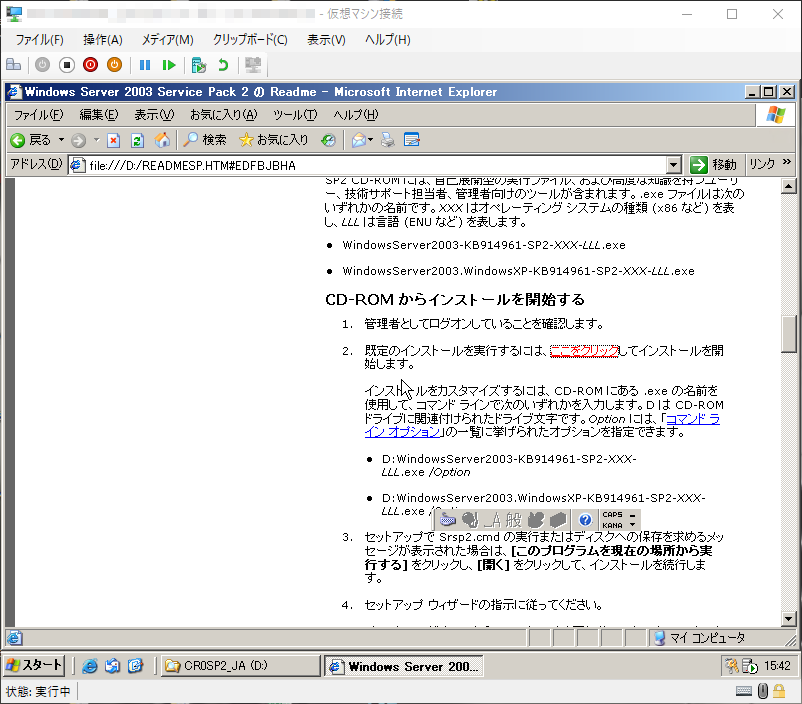The width and height of the screenshot is (802, 704).
Task: Click the green Reset/Resume play icon
Action: tap(169, 65)
